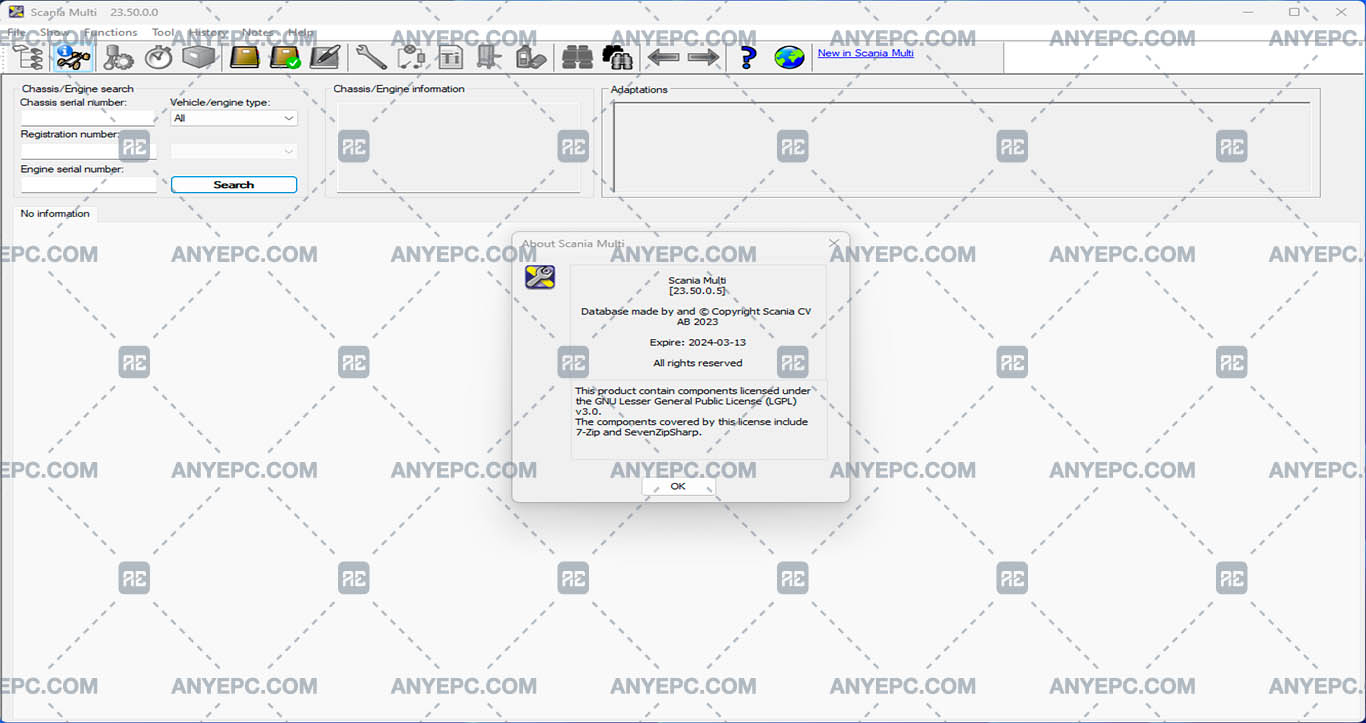Viewport: 1366px width, 723px height.
Task: Click the Chassis/Engine information box
Action: click(x=458, y=147)
